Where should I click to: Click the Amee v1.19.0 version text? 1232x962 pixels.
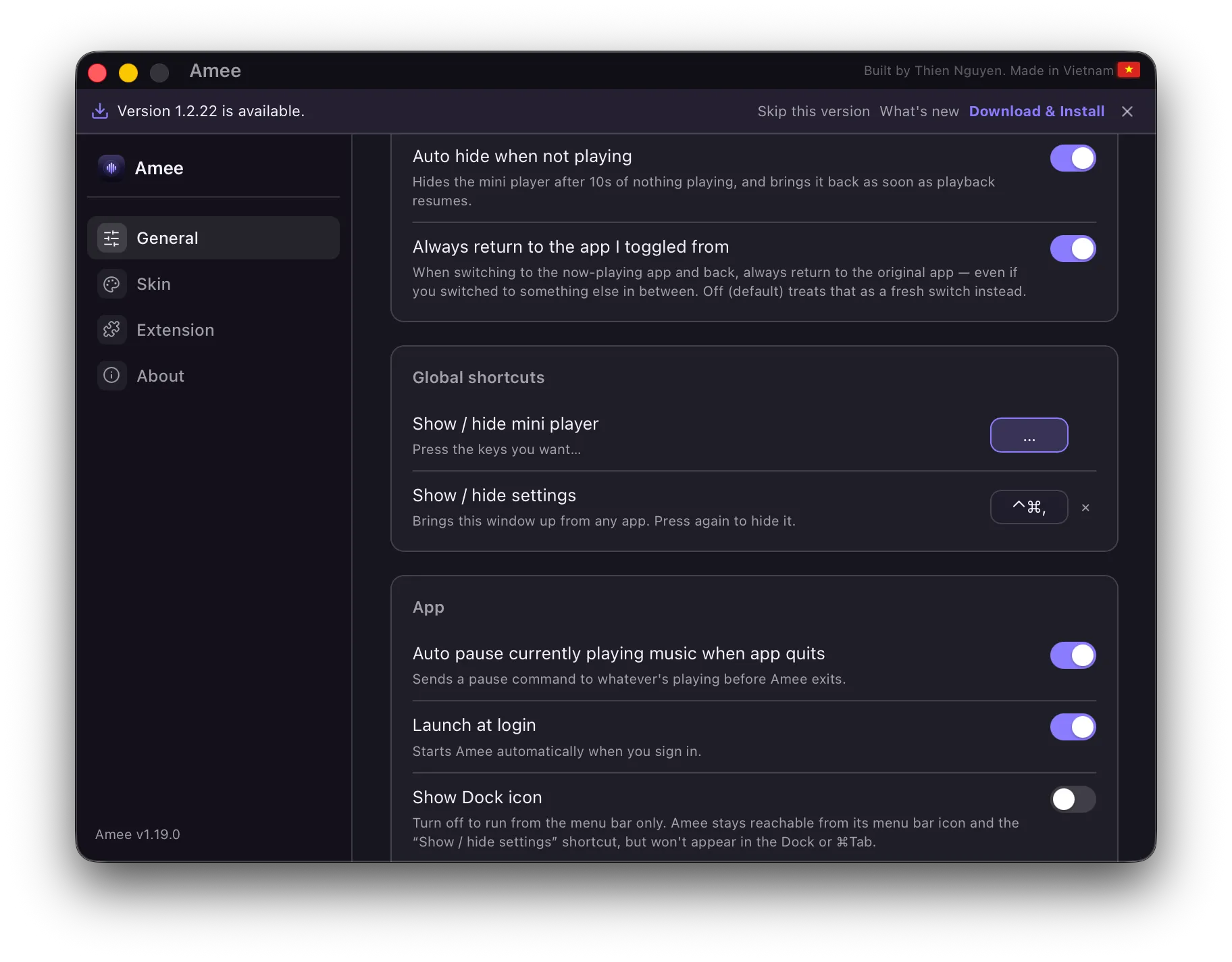pyautogui.click(x=138, y=834)
